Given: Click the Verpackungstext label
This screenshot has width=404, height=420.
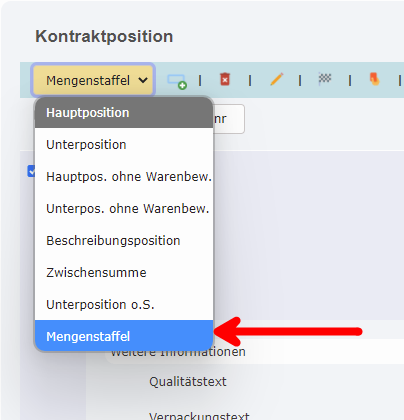Looking at the screenshot, I should (x=199, y=416).
